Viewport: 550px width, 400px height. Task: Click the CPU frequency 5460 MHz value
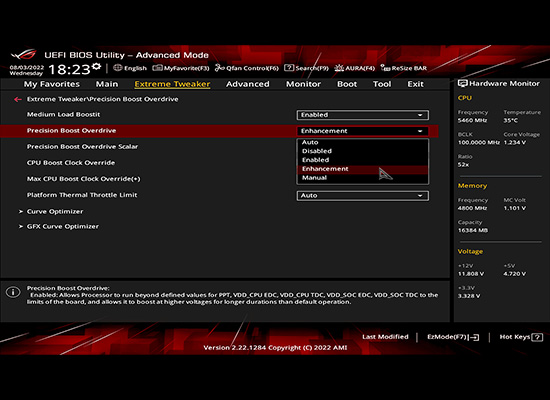[472, 120]
